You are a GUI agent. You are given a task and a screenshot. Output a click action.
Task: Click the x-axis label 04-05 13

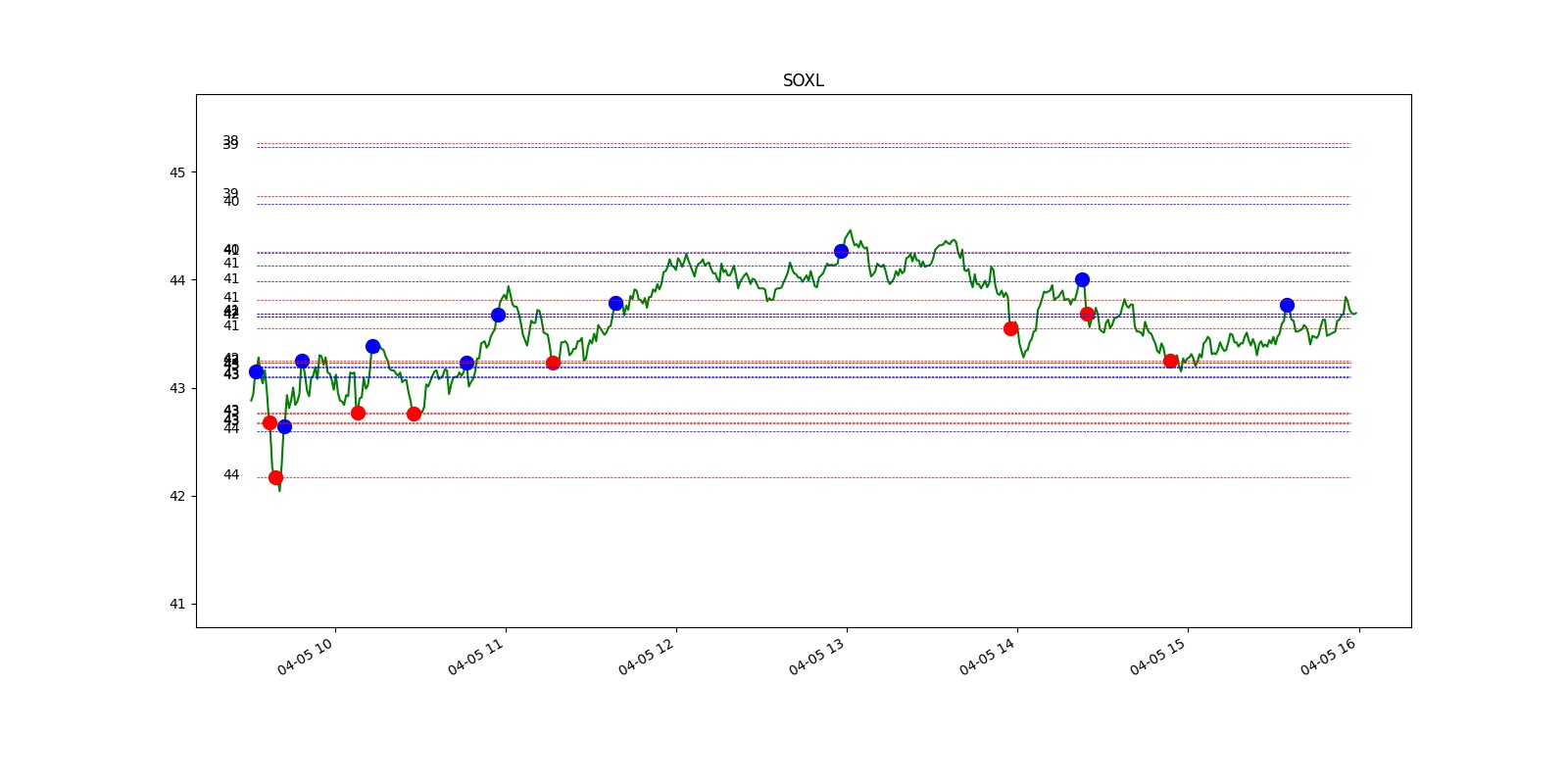click(817, 656)
